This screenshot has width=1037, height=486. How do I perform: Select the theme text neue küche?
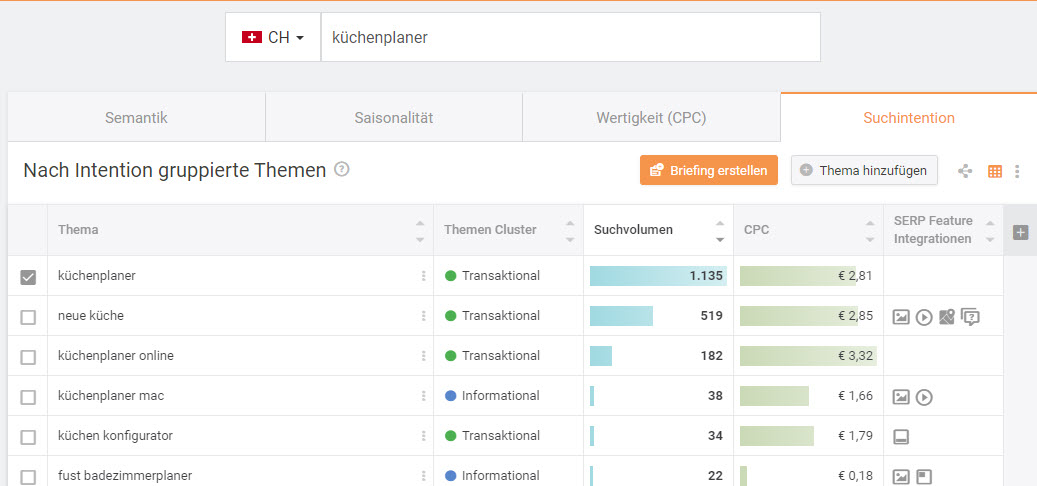[x=91, y=316]
